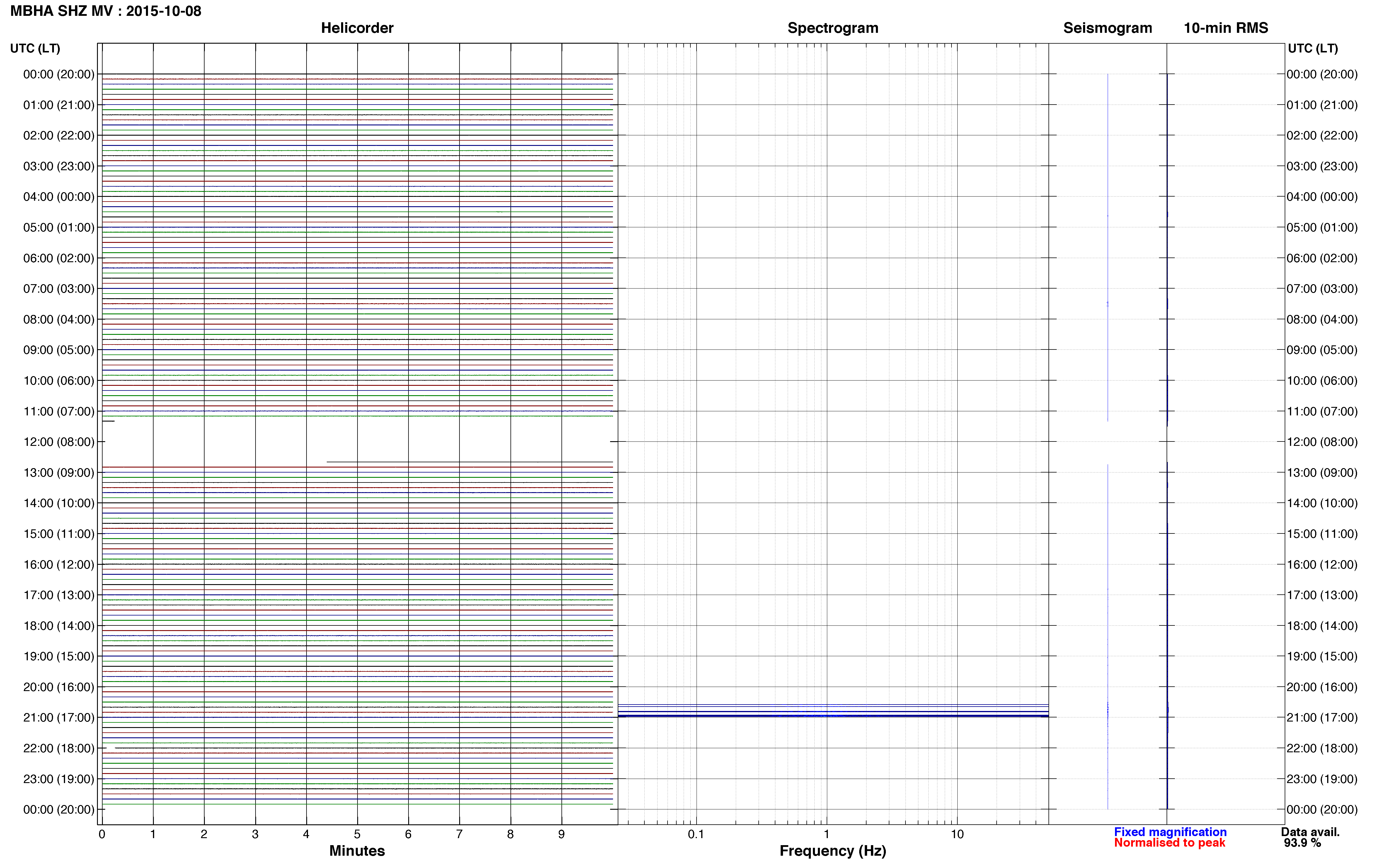The height and width of the screenshot is (868, 1389).
Task: Click the minute 1 tick label
Action: (x=153, y=834)
